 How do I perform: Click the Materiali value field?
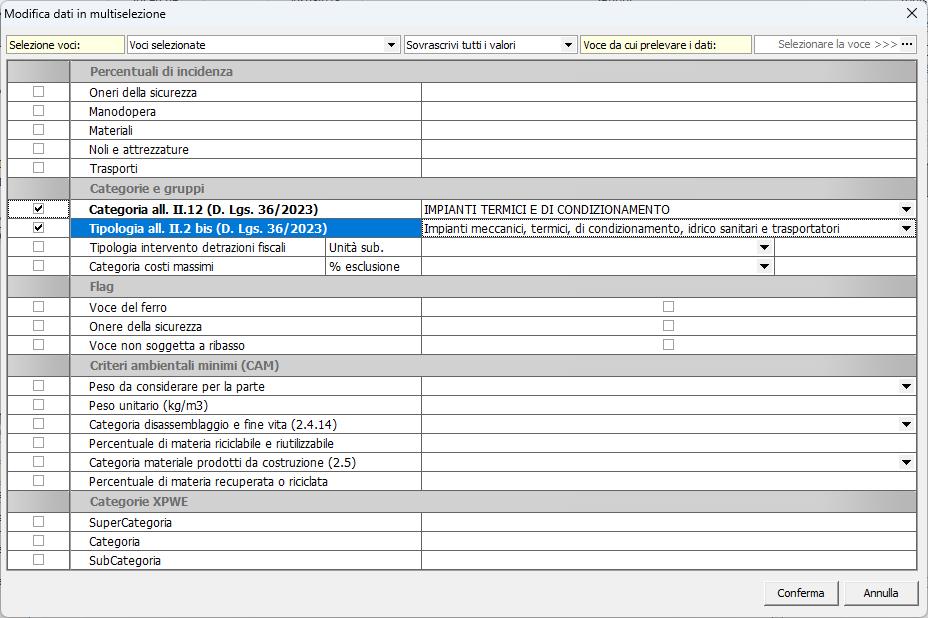coord(668,130)
